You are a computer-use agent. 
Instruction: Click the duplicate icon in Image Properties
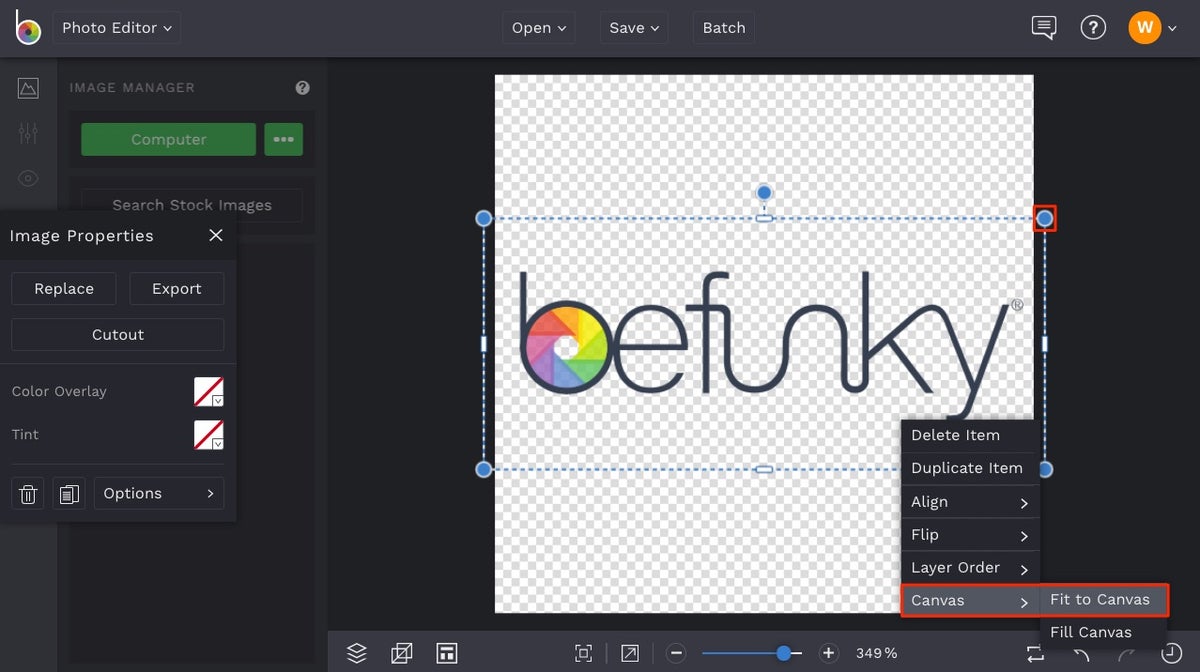(69, 493)
